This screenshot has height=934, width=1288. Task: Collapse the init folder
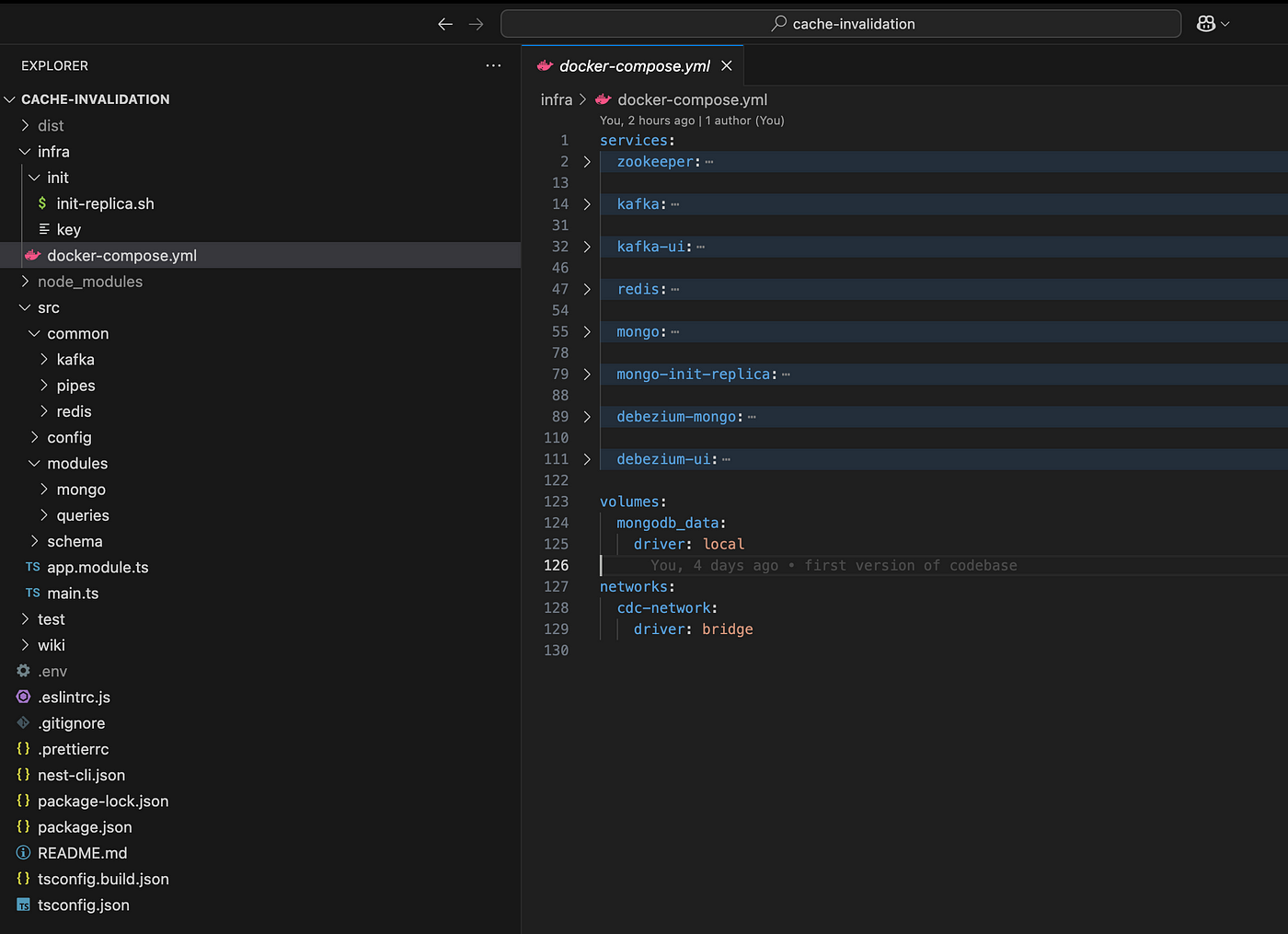coord(260,178)
